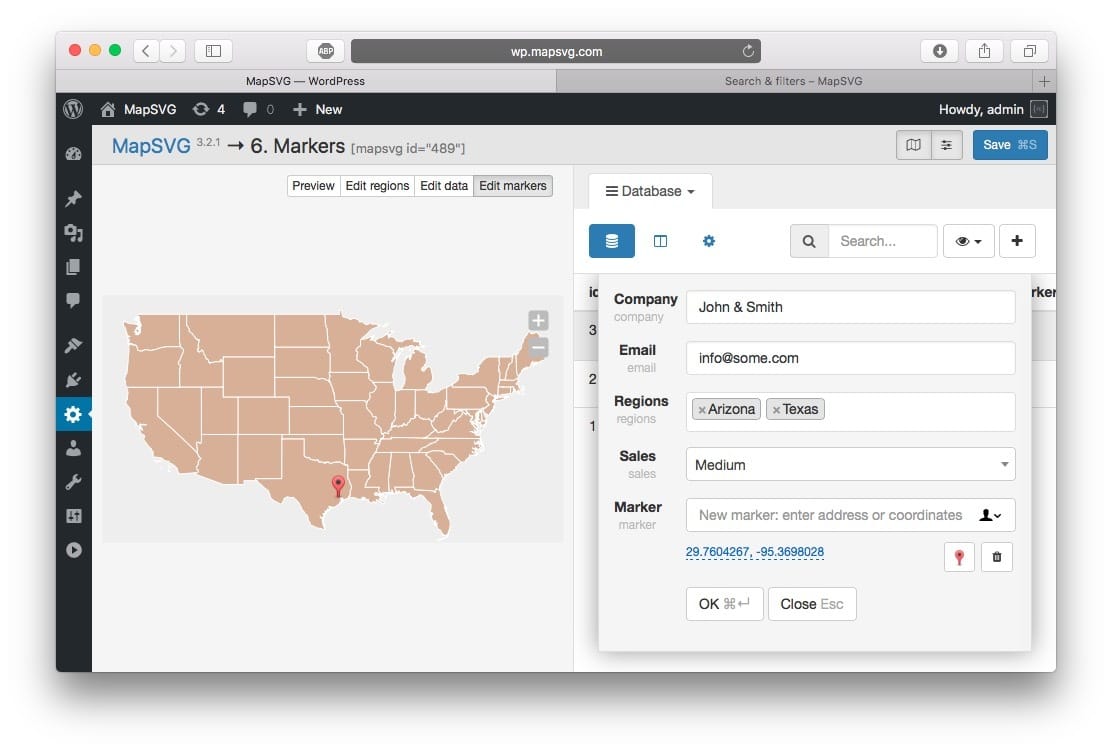The width and height of the screenshot is (1112, 752).
Task: Click the MapSVG title link
Action: pyautogui.click(x=151, y=146)
